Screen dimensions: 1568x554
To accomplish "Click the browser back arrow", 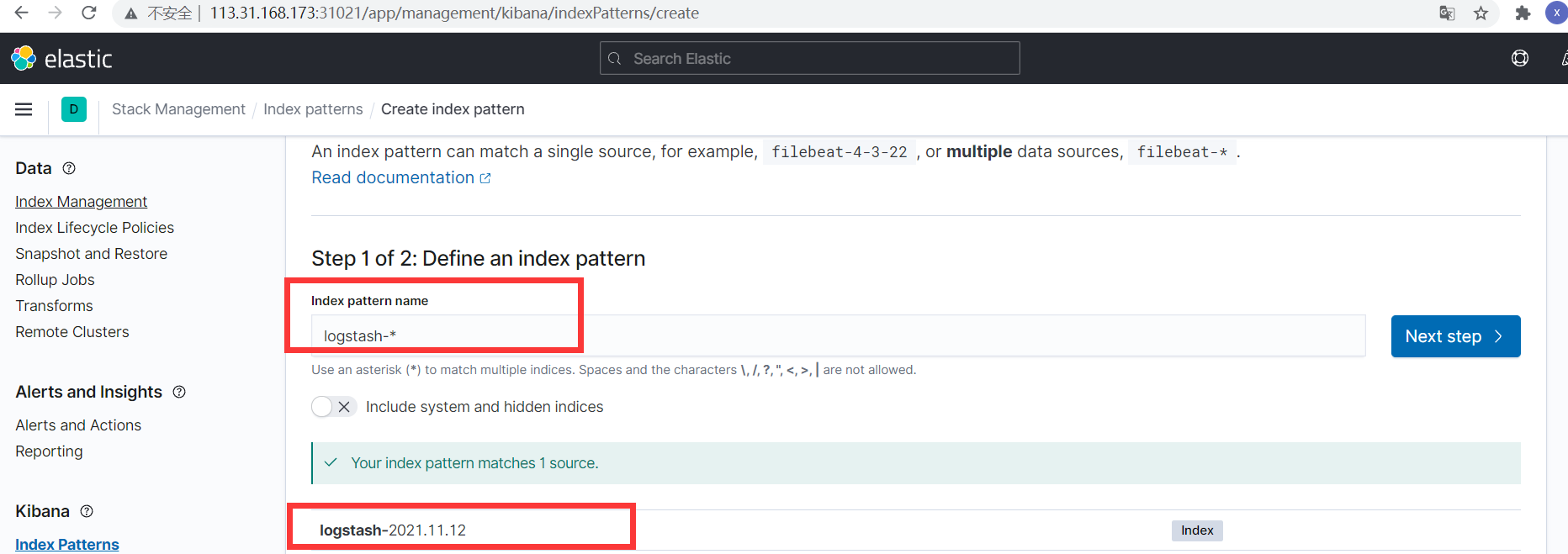I will point(22,13).
